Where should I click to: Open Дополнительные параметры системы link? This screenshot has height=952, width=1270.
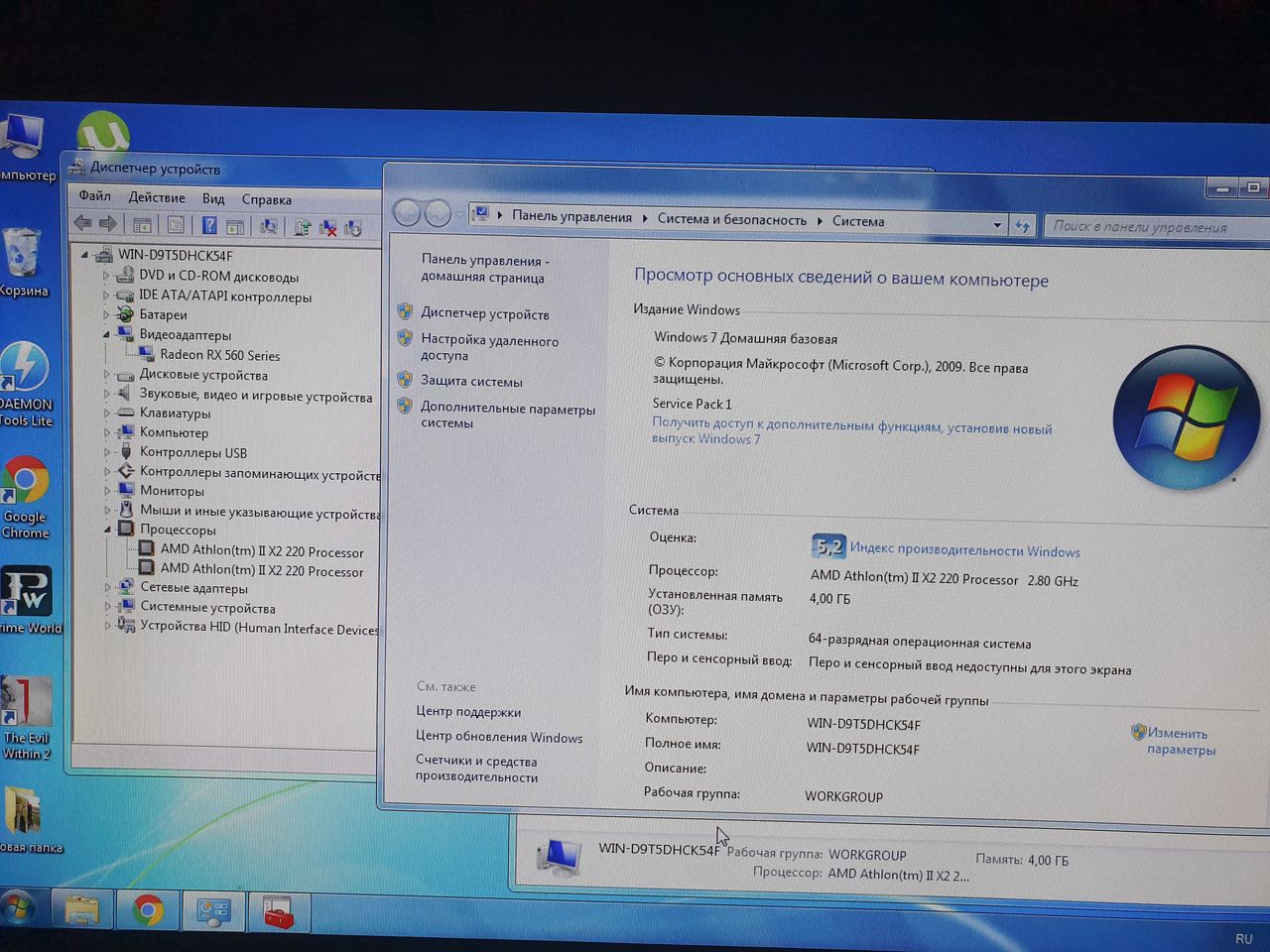point(508,416)
